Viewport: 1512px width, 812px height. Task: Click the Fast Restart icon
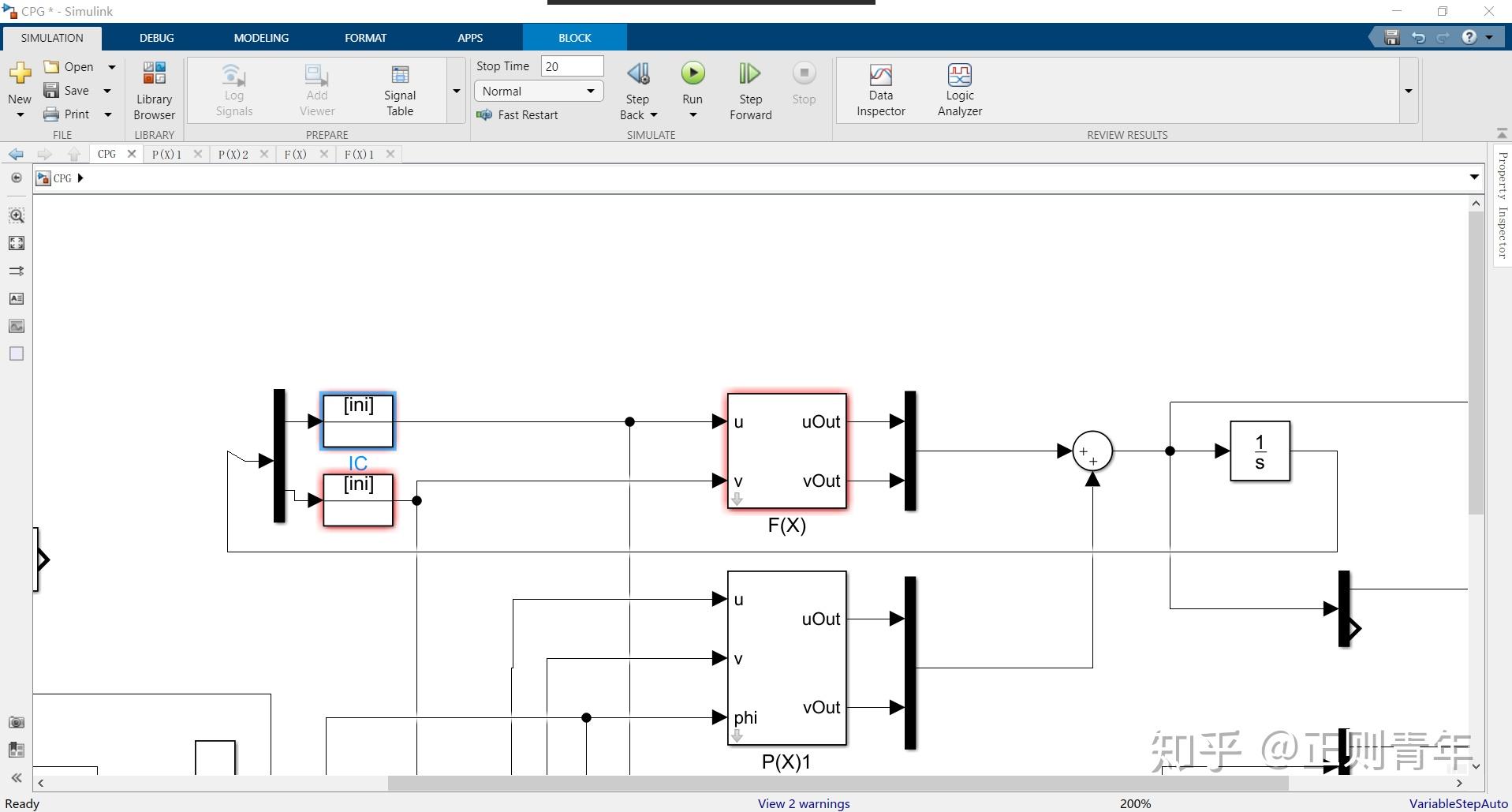[x=484, y=115]
